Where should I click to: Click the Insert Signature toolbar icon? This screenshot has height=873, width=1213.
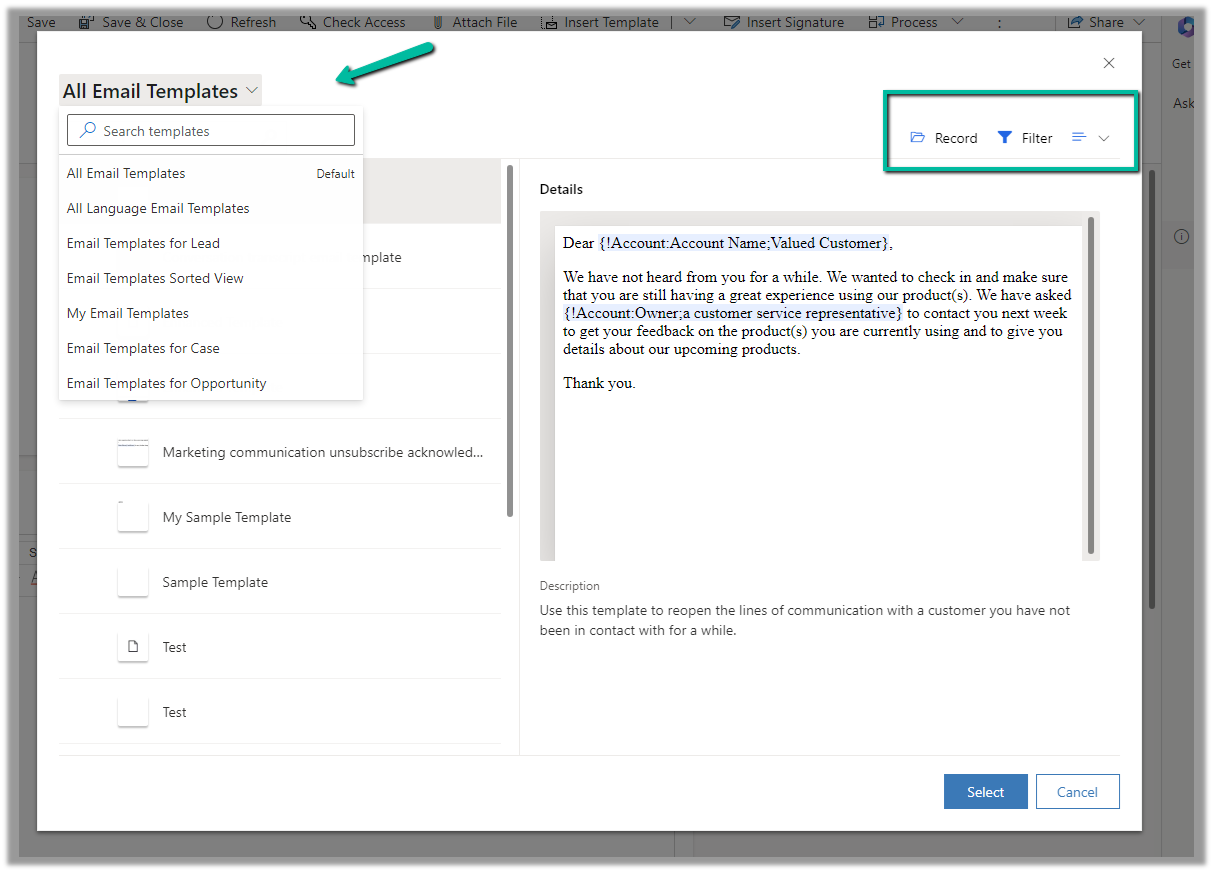click(x=731, y=22)
